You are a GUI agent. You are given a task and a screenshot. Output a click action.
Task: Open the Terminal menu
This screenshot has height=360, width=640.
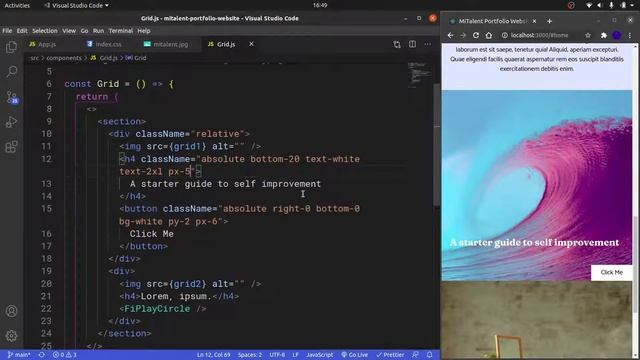[121, 31]
